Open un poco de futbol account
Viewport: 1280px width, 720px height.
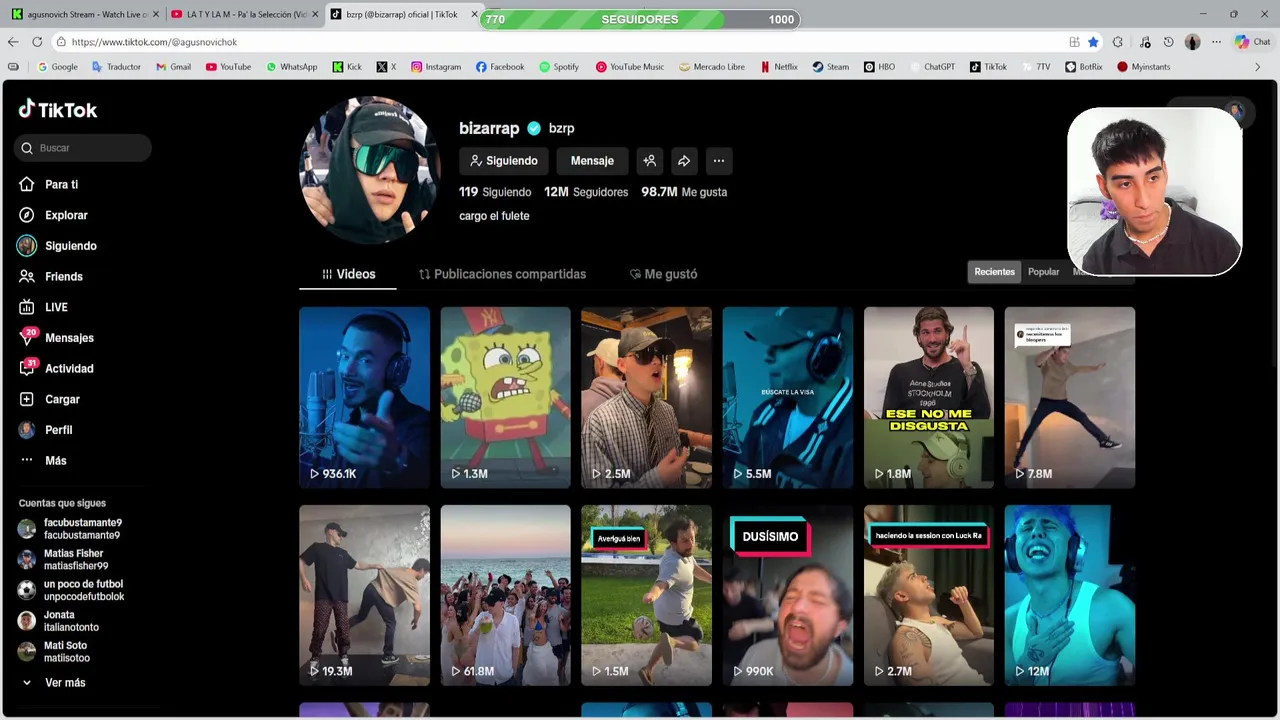point(71,590)
